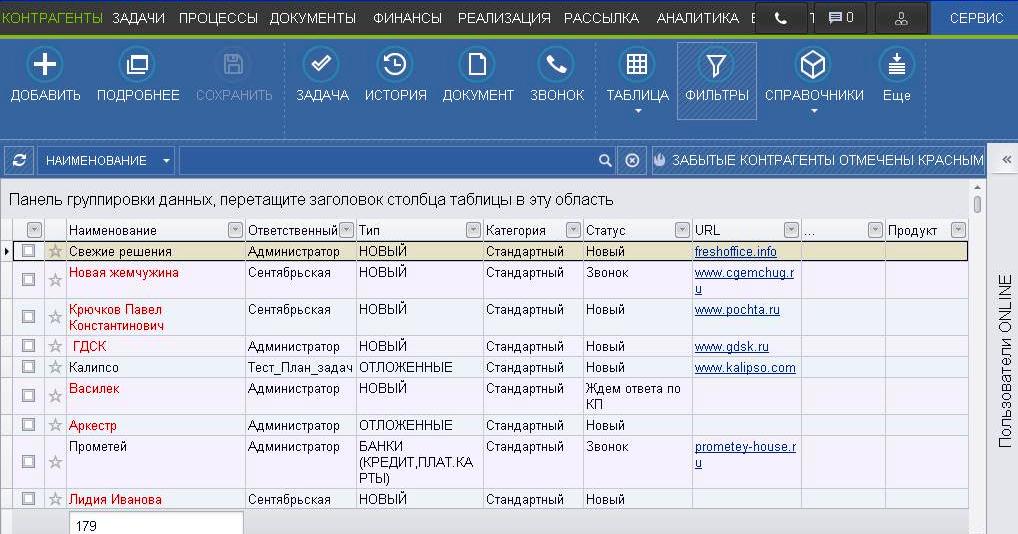Check the Калипсо row checkbox
1018x534 pixels.
pyautogui.click(x=28, y=366)
